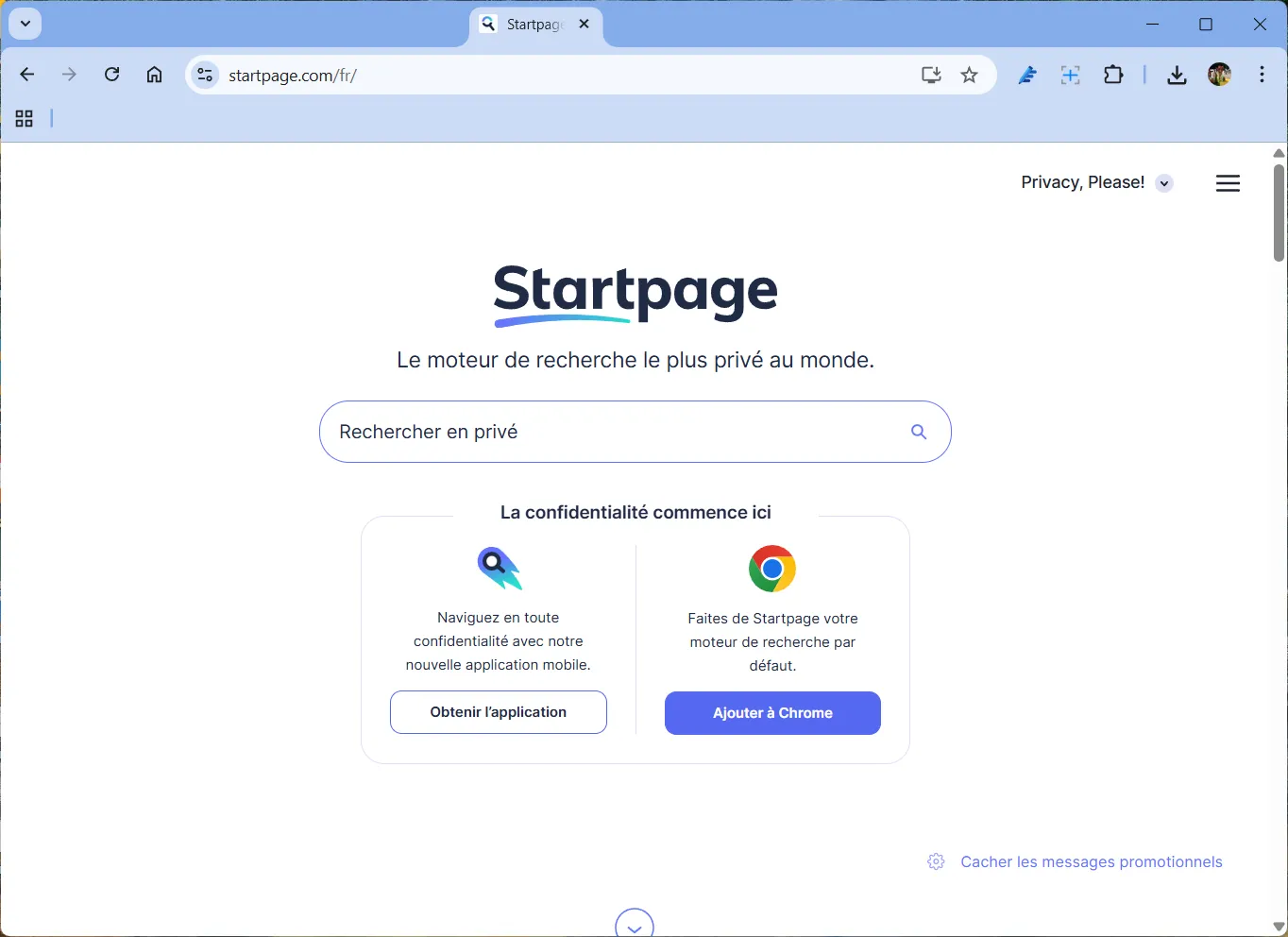Click the tagline Le moteur de recherche text
This screenshot has height=937, width=1288.
(x=636, y=360)
